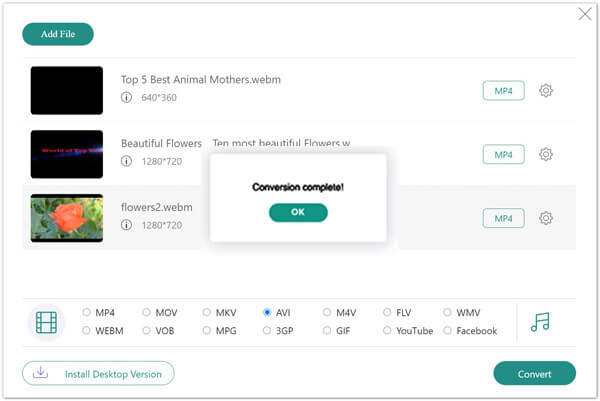The width and height of the screenshot is (600, 401).
Task: Select the YouTube format radio button
Action: [387, 330]
